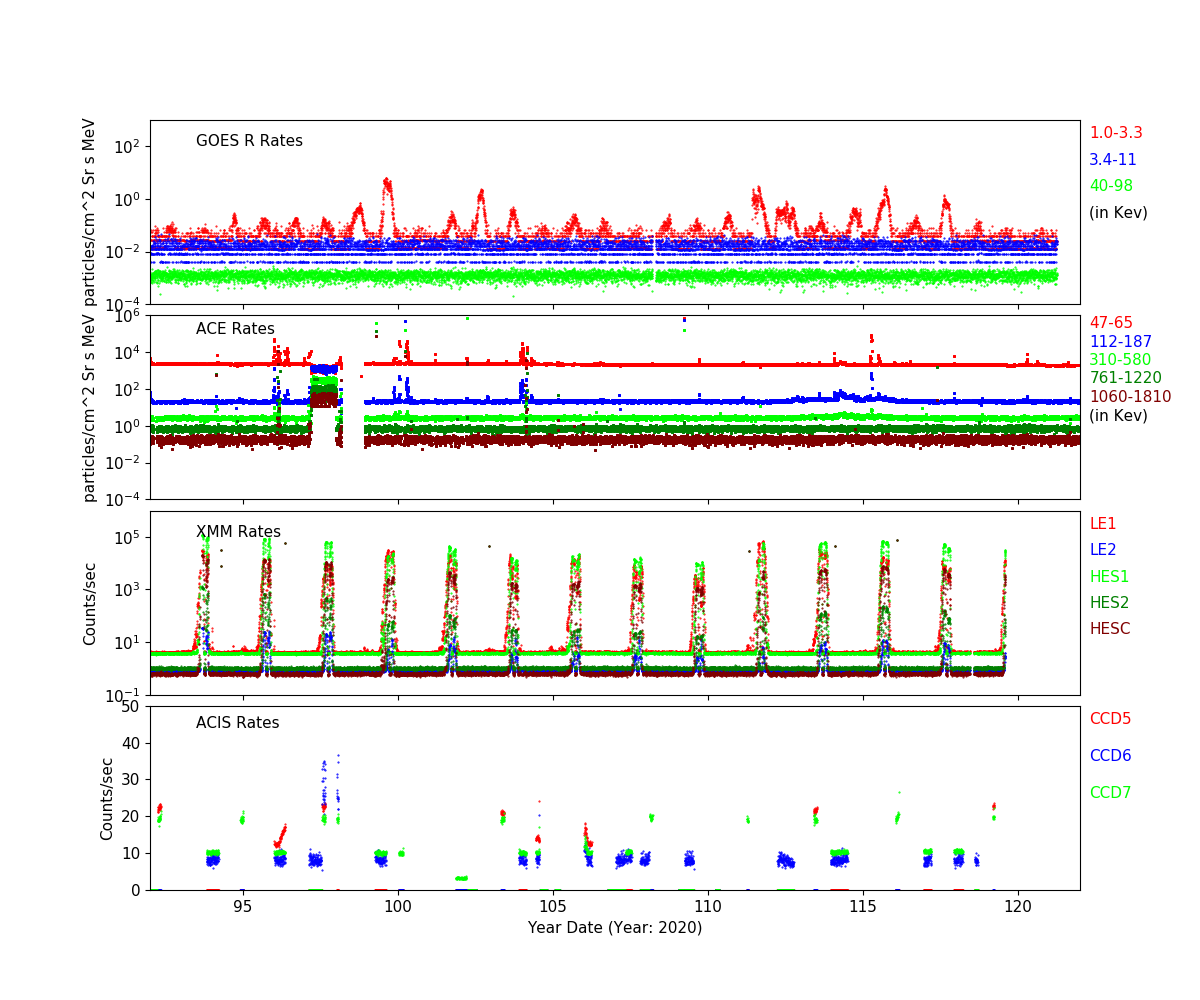This screenshot has height=1000, width=1200.
Task: Select the LE1 legend label
Action: [1102, 524]
